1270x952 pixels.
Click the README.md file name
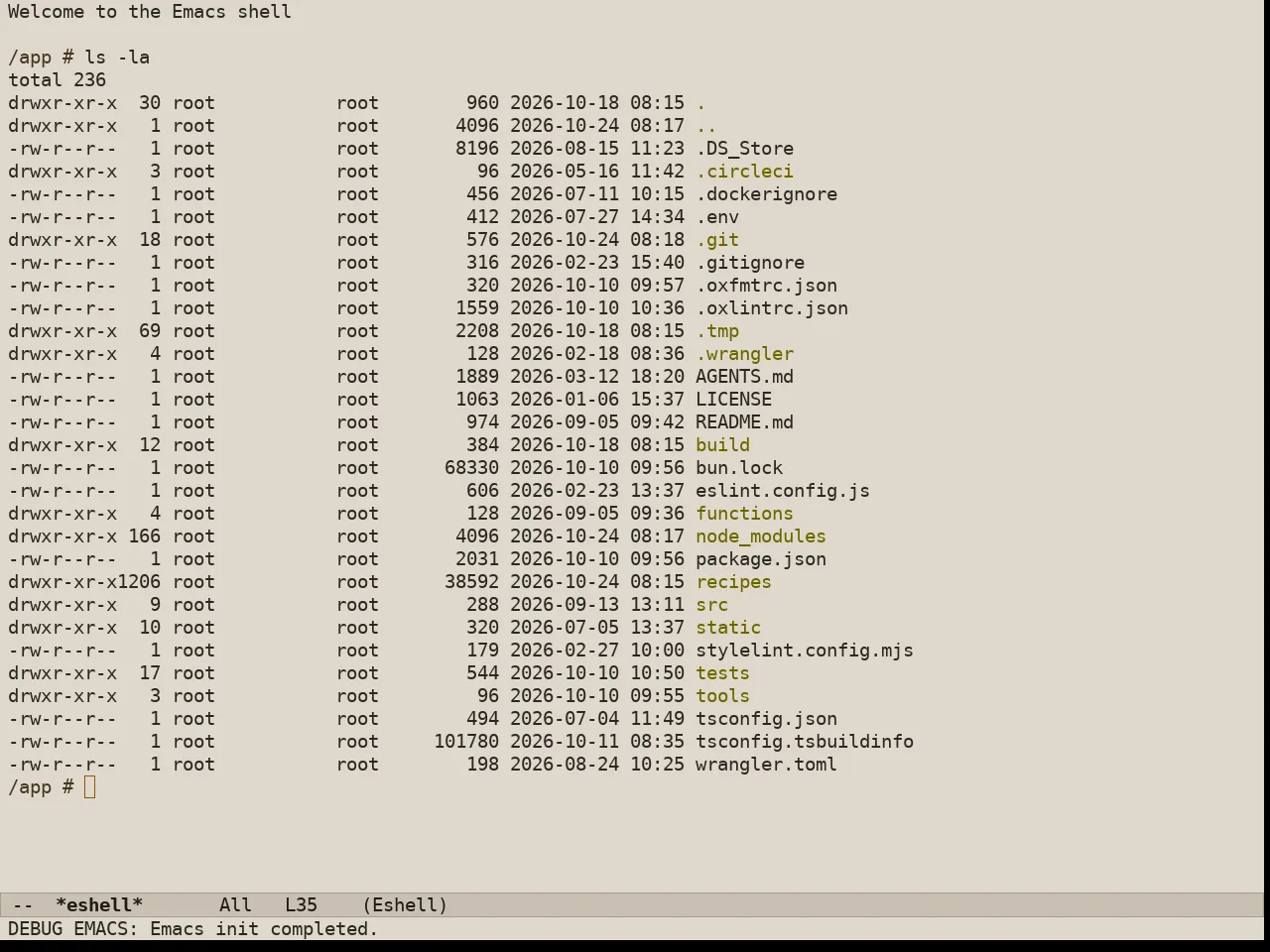pos(744,422)
